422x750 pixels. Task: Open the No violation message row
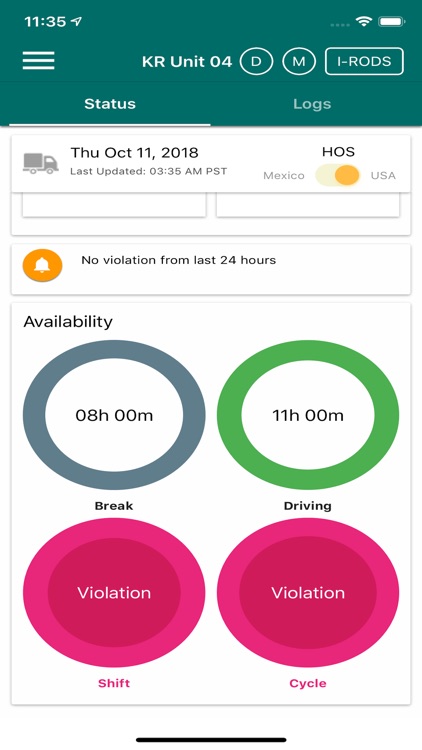tap(211, 269)
